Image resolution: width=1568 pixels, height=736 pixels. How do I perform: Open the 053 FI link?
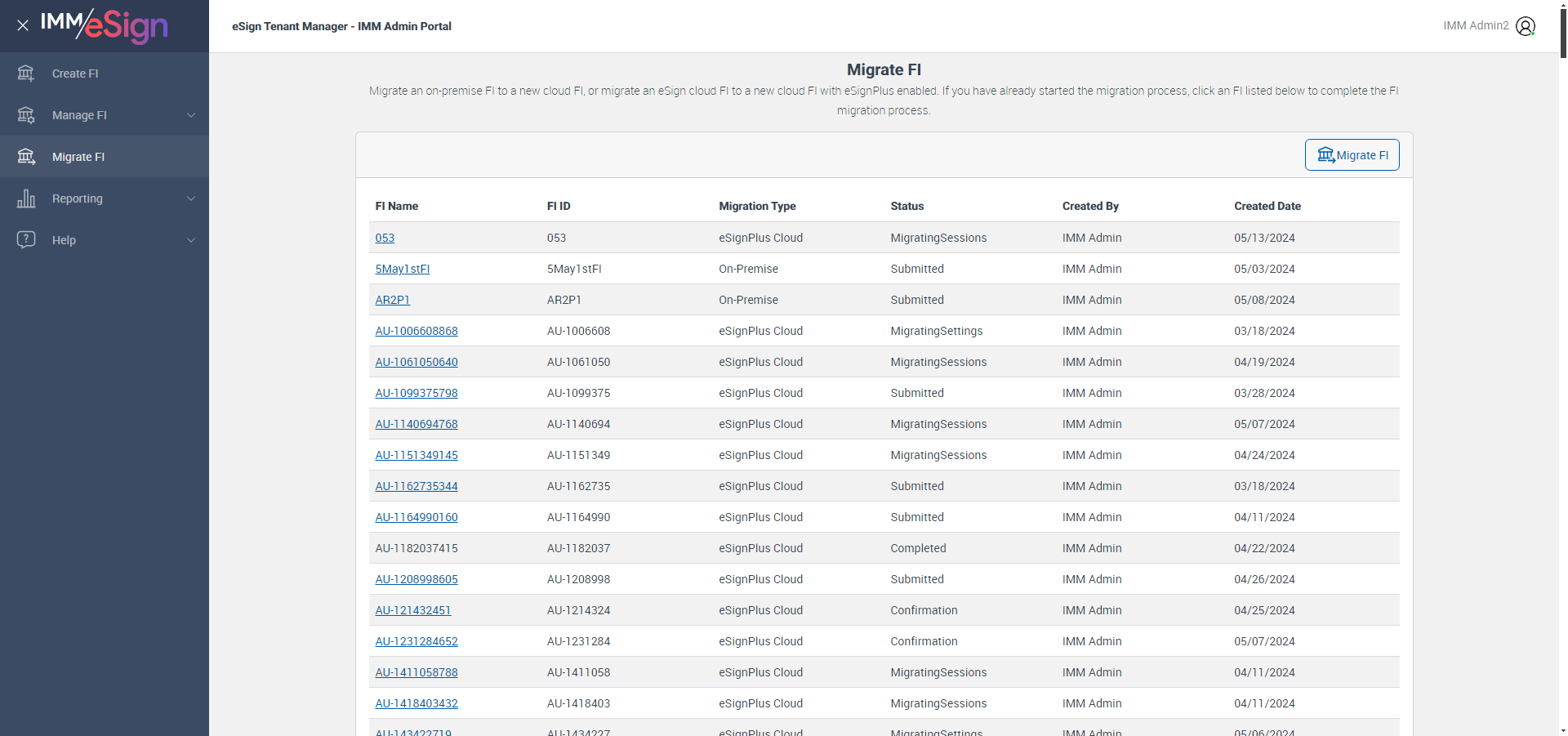pyautogui.click(x=385, y=238)
